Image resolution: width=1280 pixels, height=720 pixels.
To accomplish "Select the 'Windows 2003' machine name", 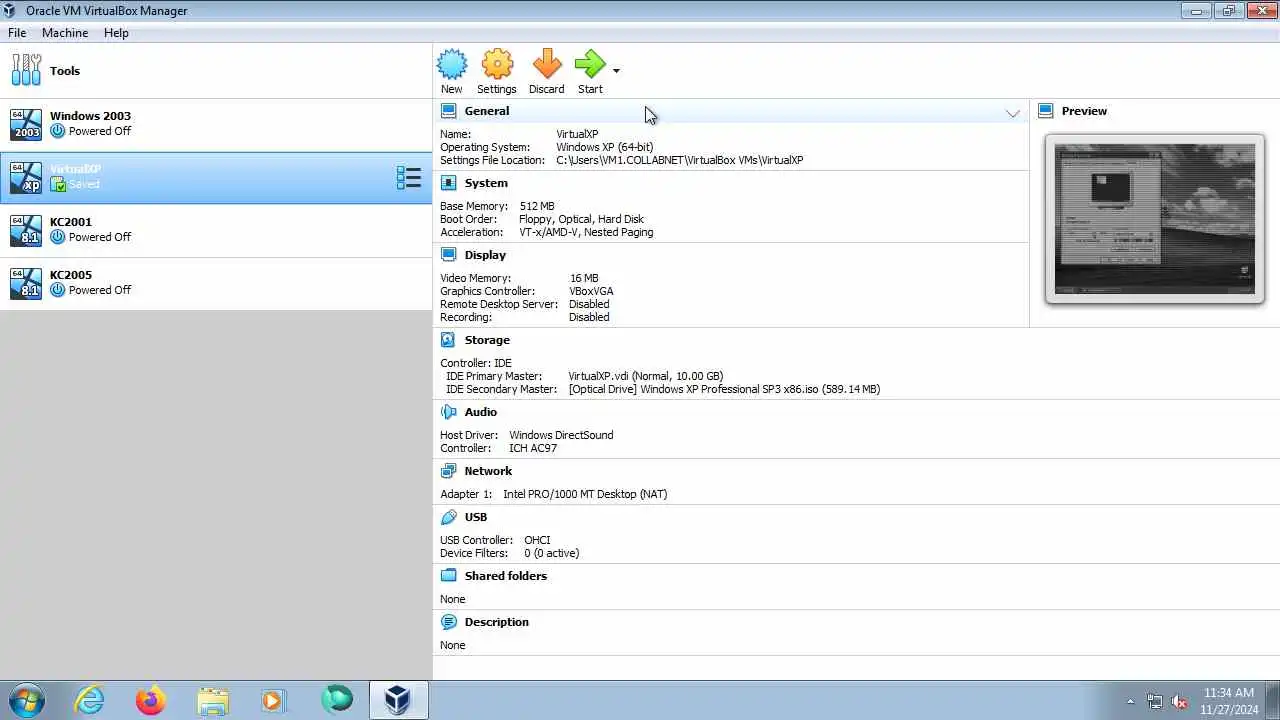I will point(90,116).
